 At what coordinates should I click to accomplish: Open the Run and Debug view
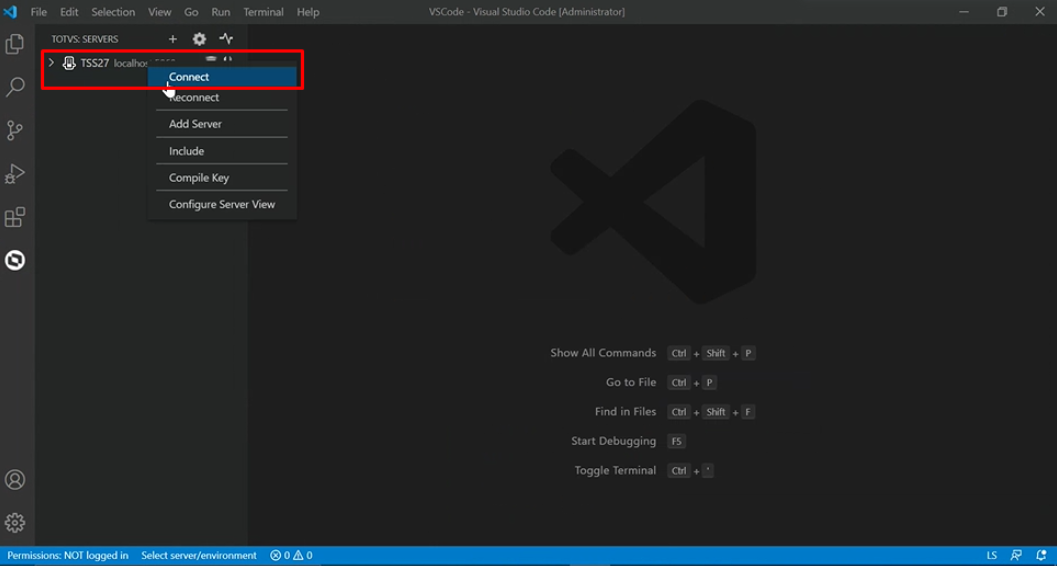tap(15, 174)
